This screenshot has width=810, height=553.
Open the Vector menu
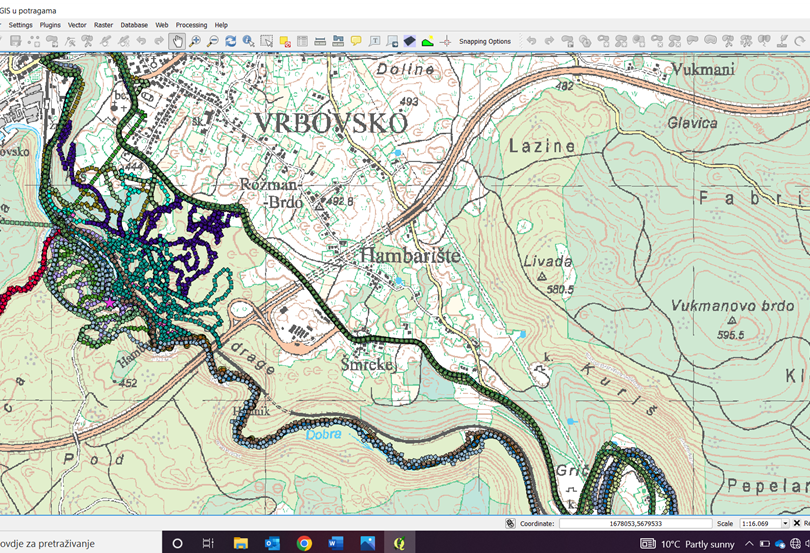click(75, 24)
